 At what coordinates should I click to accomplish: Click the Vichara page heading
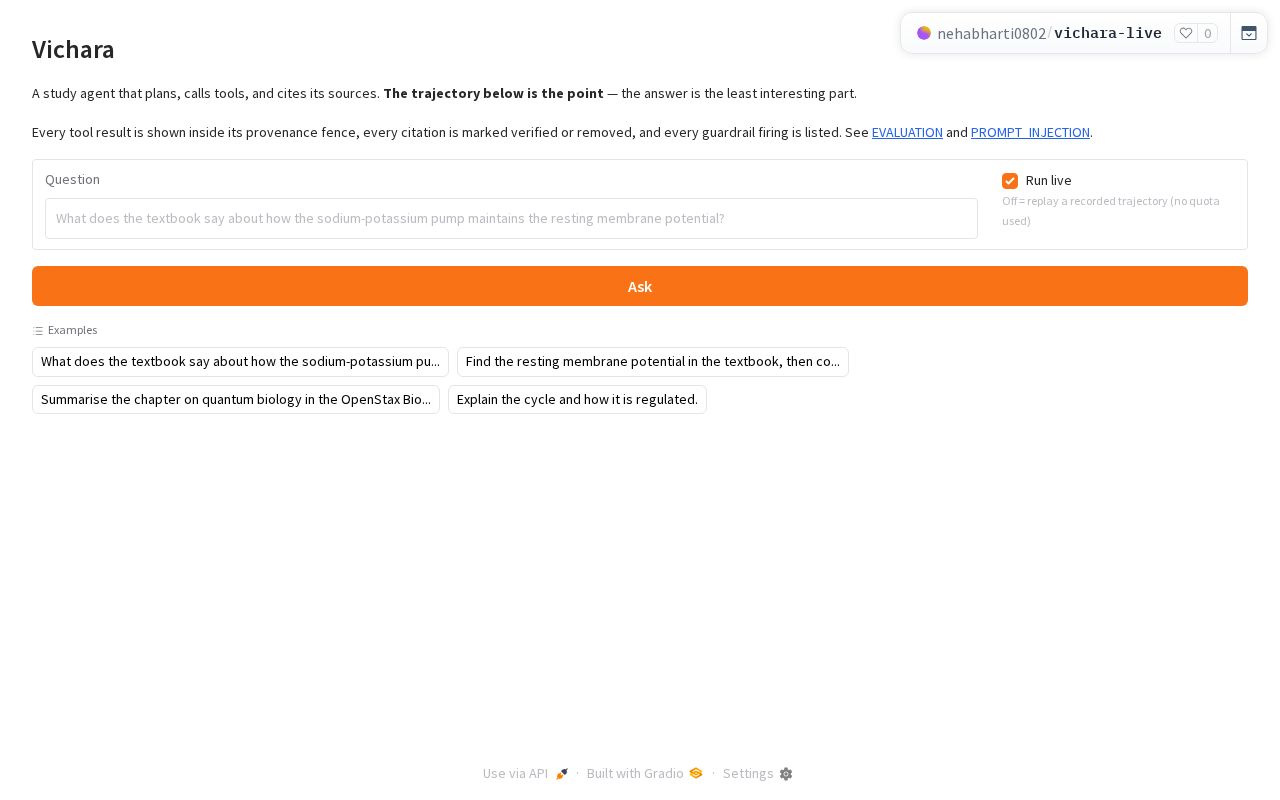coord(73,50)
